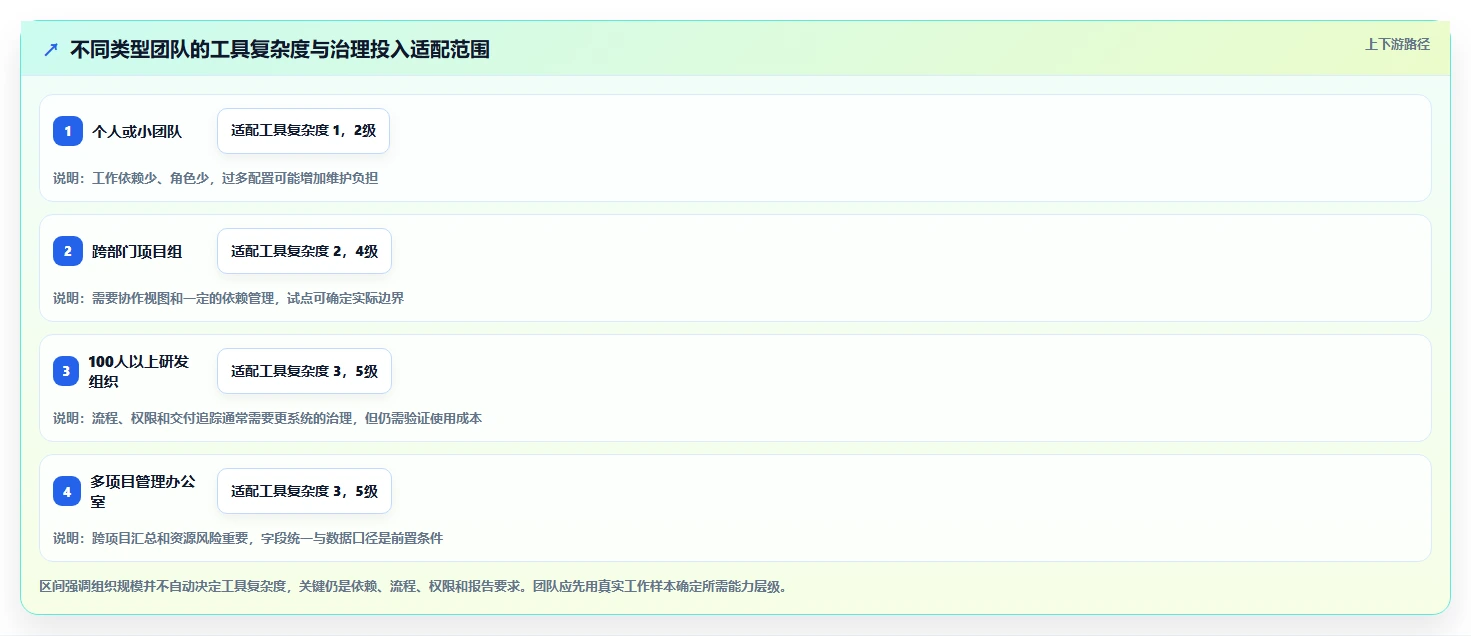Click the number 3 badge for 100人以上研发组织

(68, 371)
